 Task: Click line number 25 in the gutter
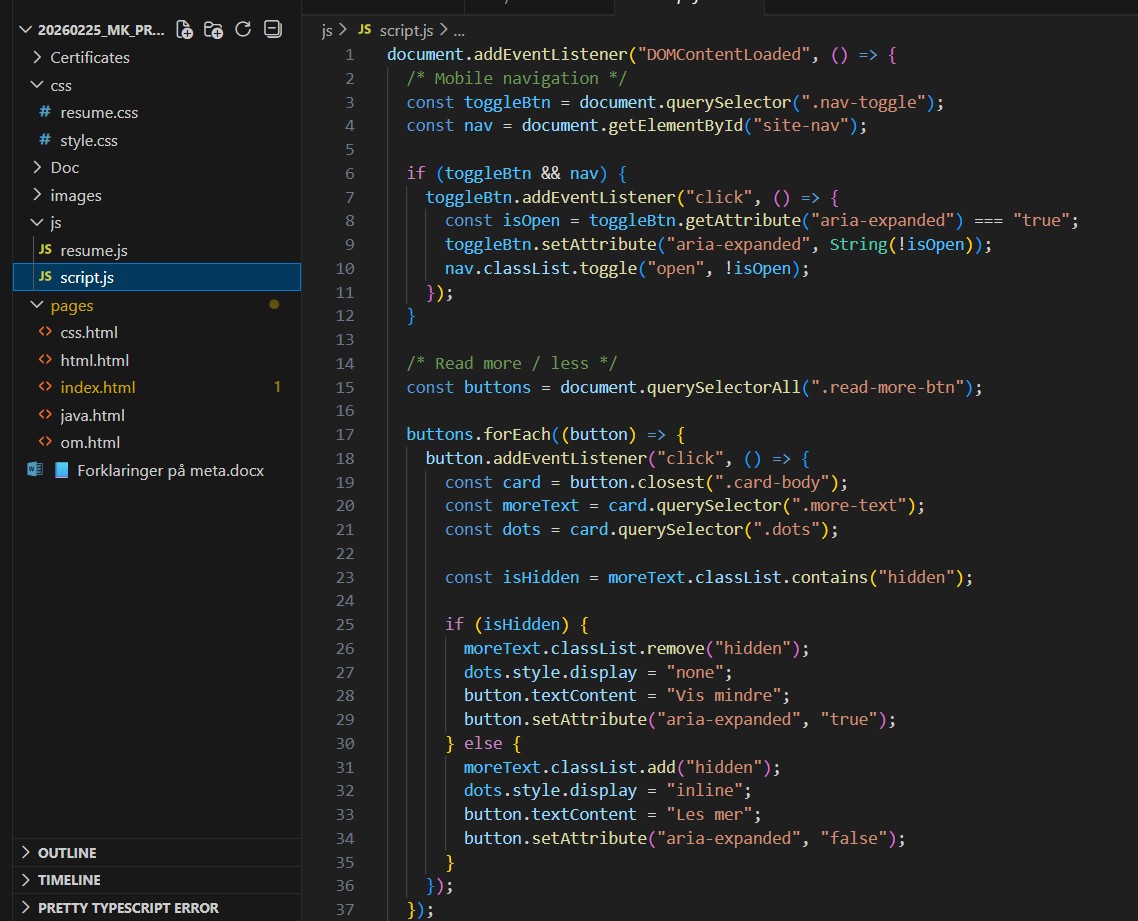pos(345,624)
